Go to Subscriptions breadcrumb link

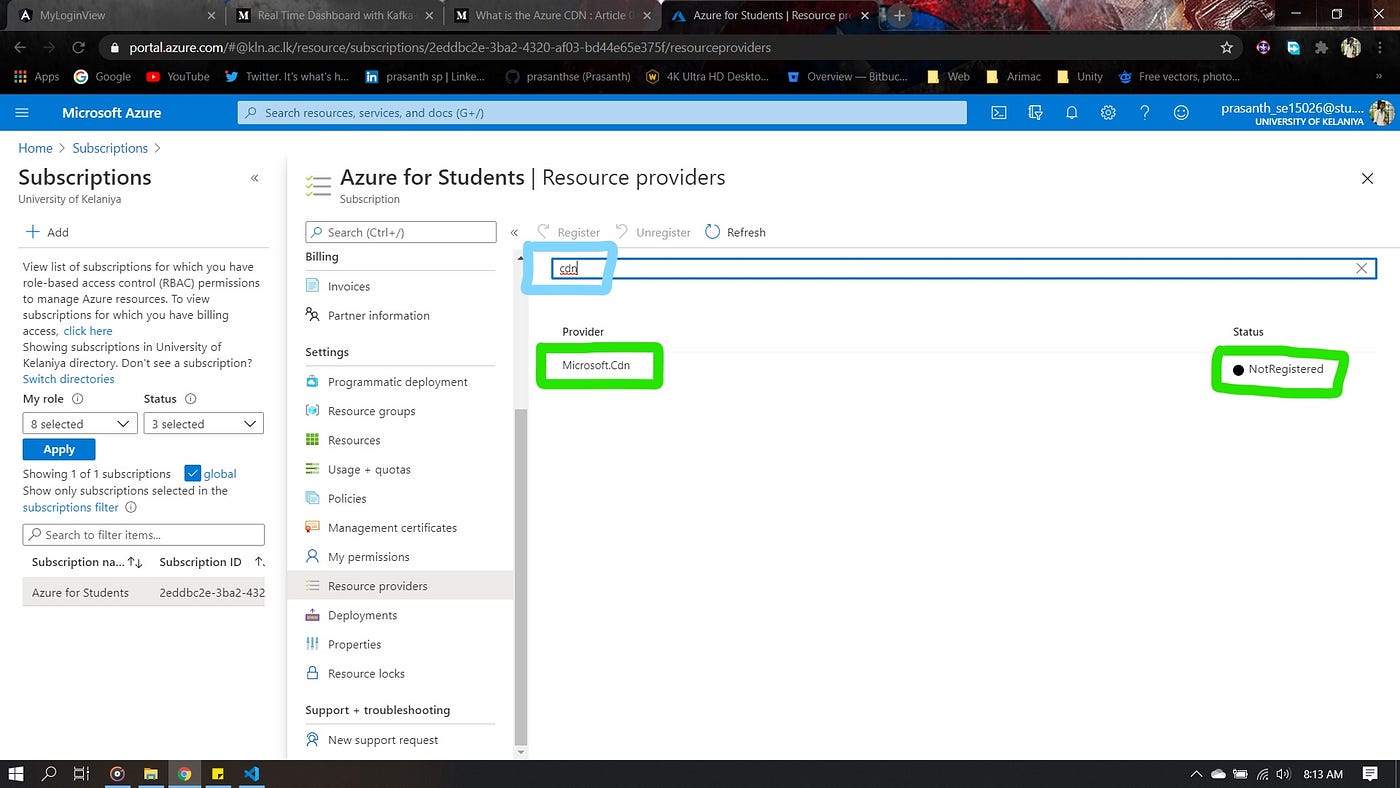(110, 148)
